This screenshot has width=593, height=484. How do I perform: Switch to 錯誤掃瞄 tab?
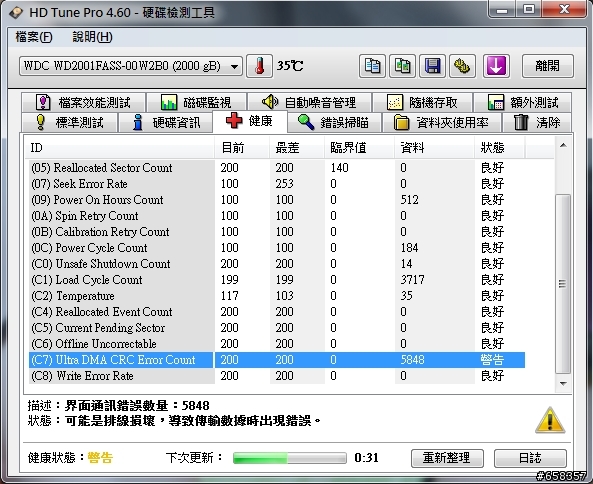(x=334, y=123)
